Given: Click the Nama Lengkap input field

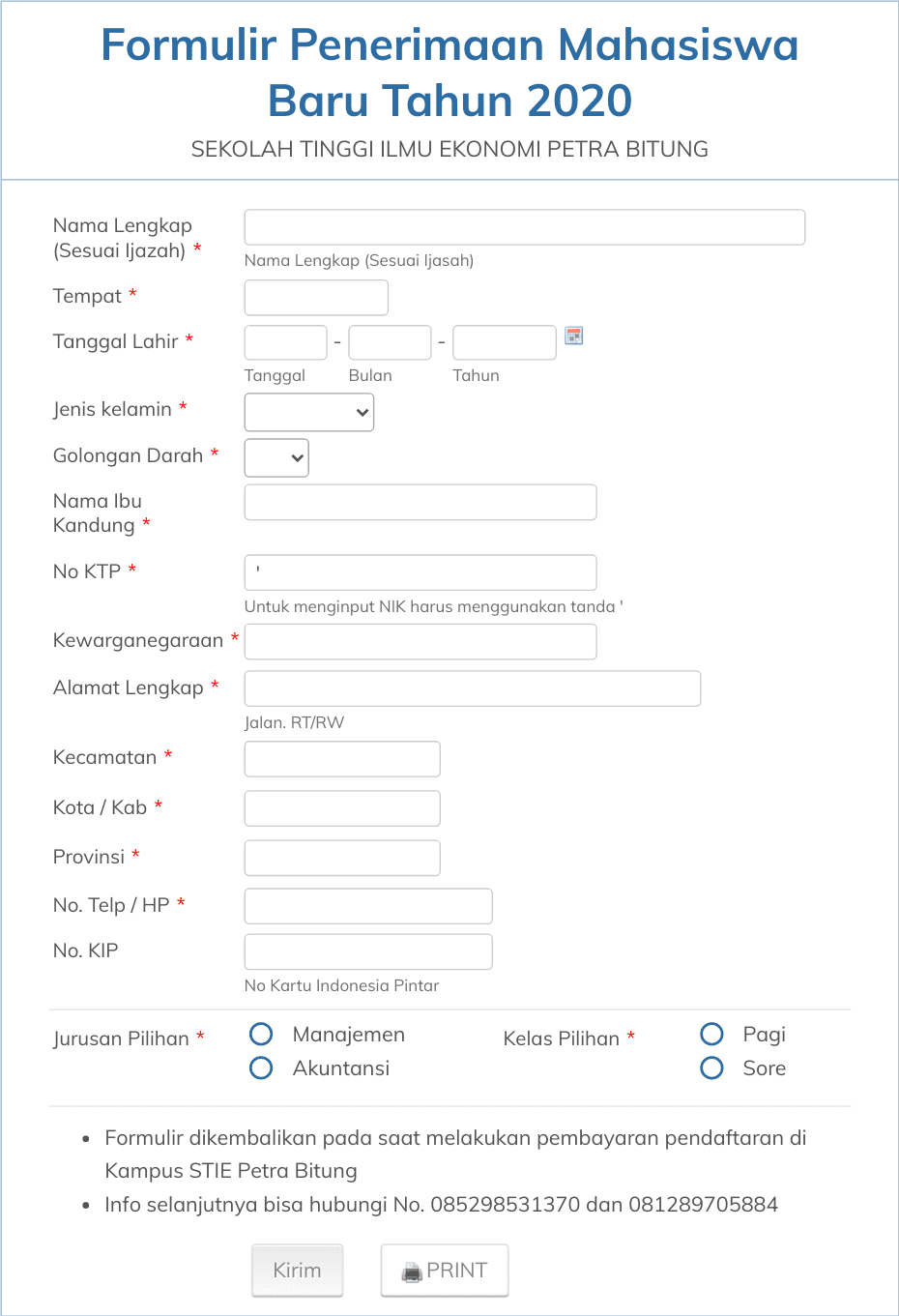Looking at the screenshot, I should click(524, 226).
